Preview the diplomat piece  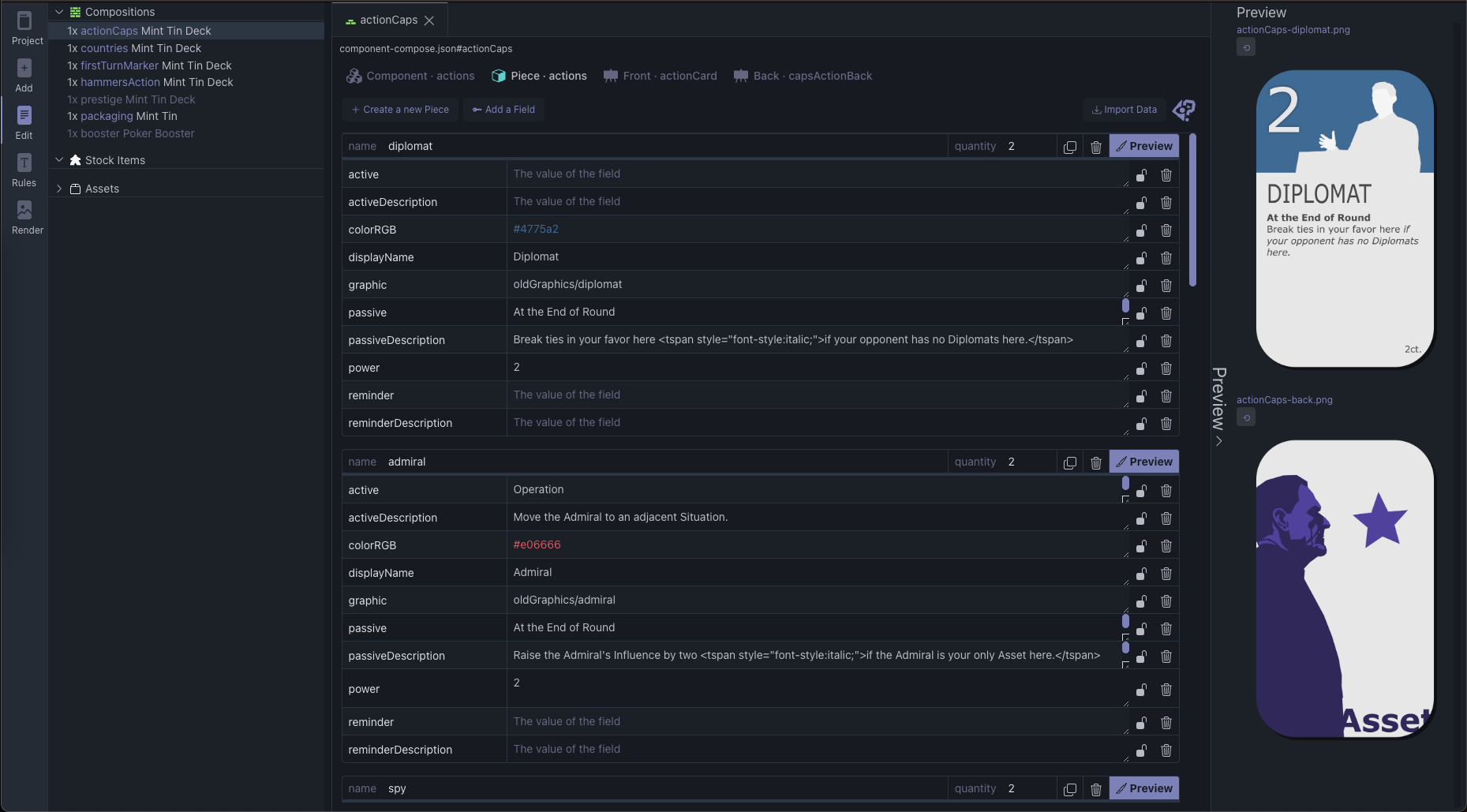pyautogui.click(x=1144, y=146)
